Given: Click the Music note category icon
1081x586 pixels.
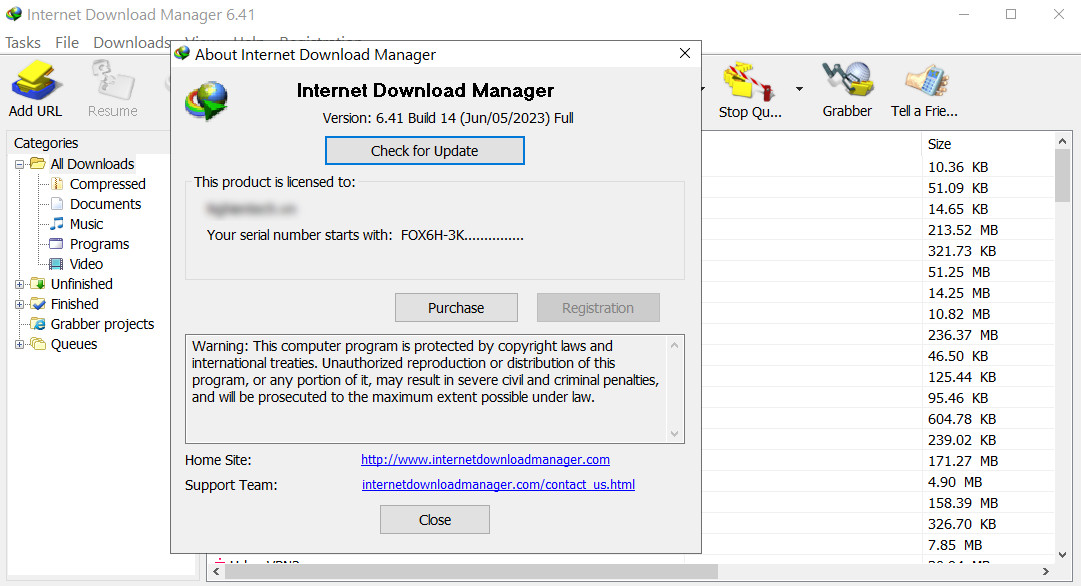Looking at the screenshot, I should point(57,224).
